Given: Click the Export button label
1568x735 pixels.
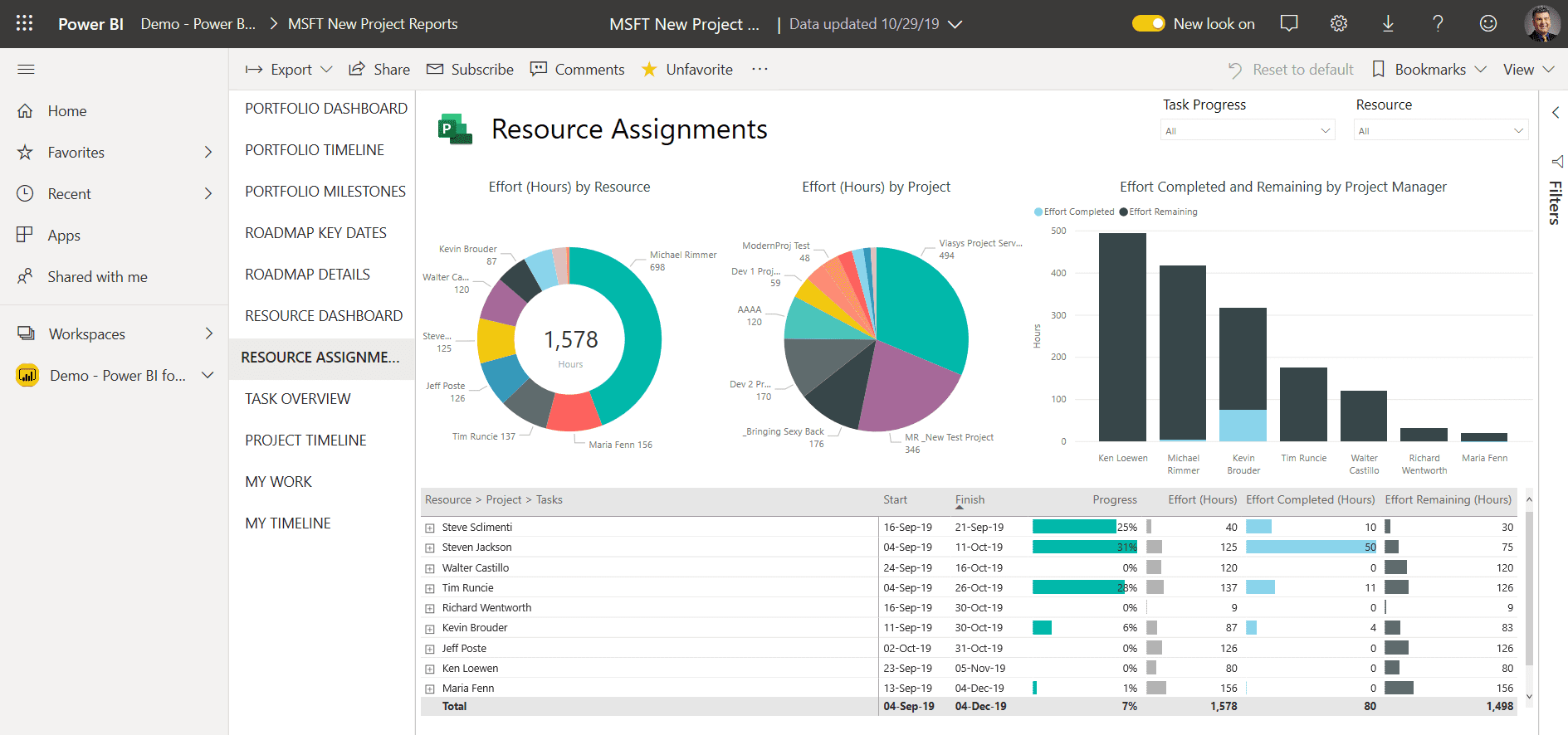Looking at the screenshot, I should point(291,70).
